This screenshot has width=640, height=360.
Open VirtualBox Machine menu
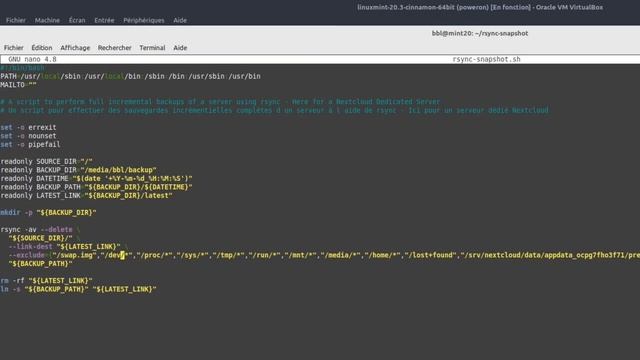point(47,20)
